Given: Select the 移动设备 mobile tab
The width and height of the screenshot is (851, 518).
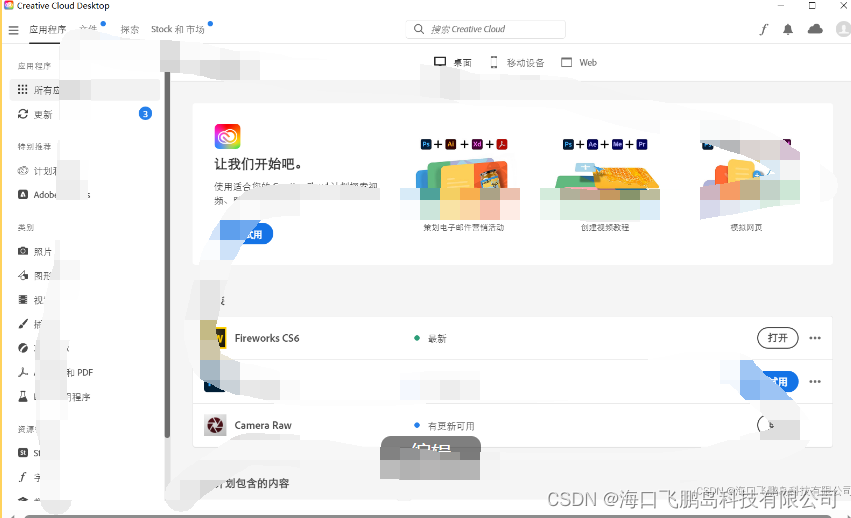Looking at the screenshot, I should tap(517, 62).
